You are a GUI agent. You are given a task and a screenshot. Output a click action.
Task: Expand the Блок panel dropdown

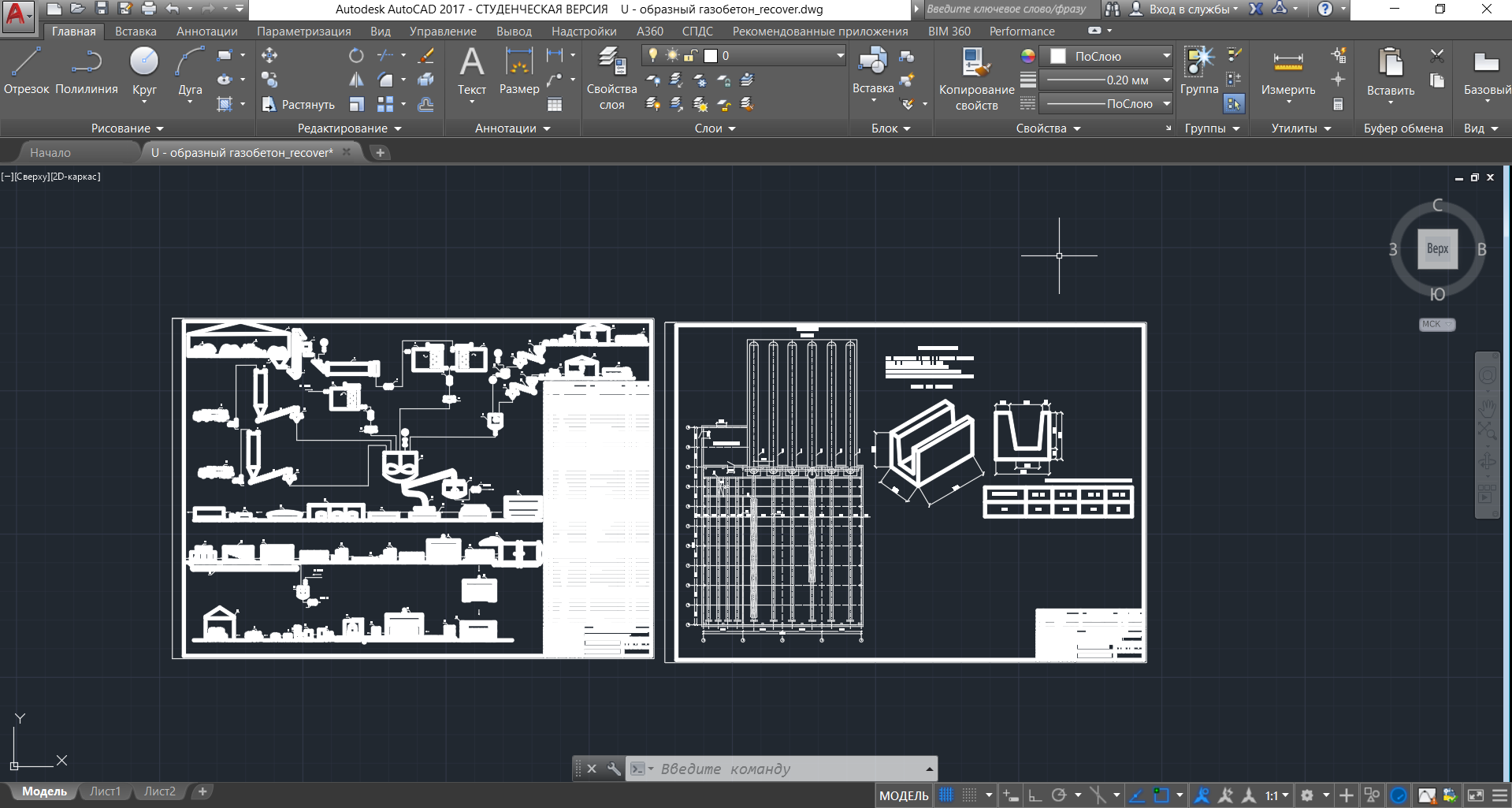pos(891,128)
